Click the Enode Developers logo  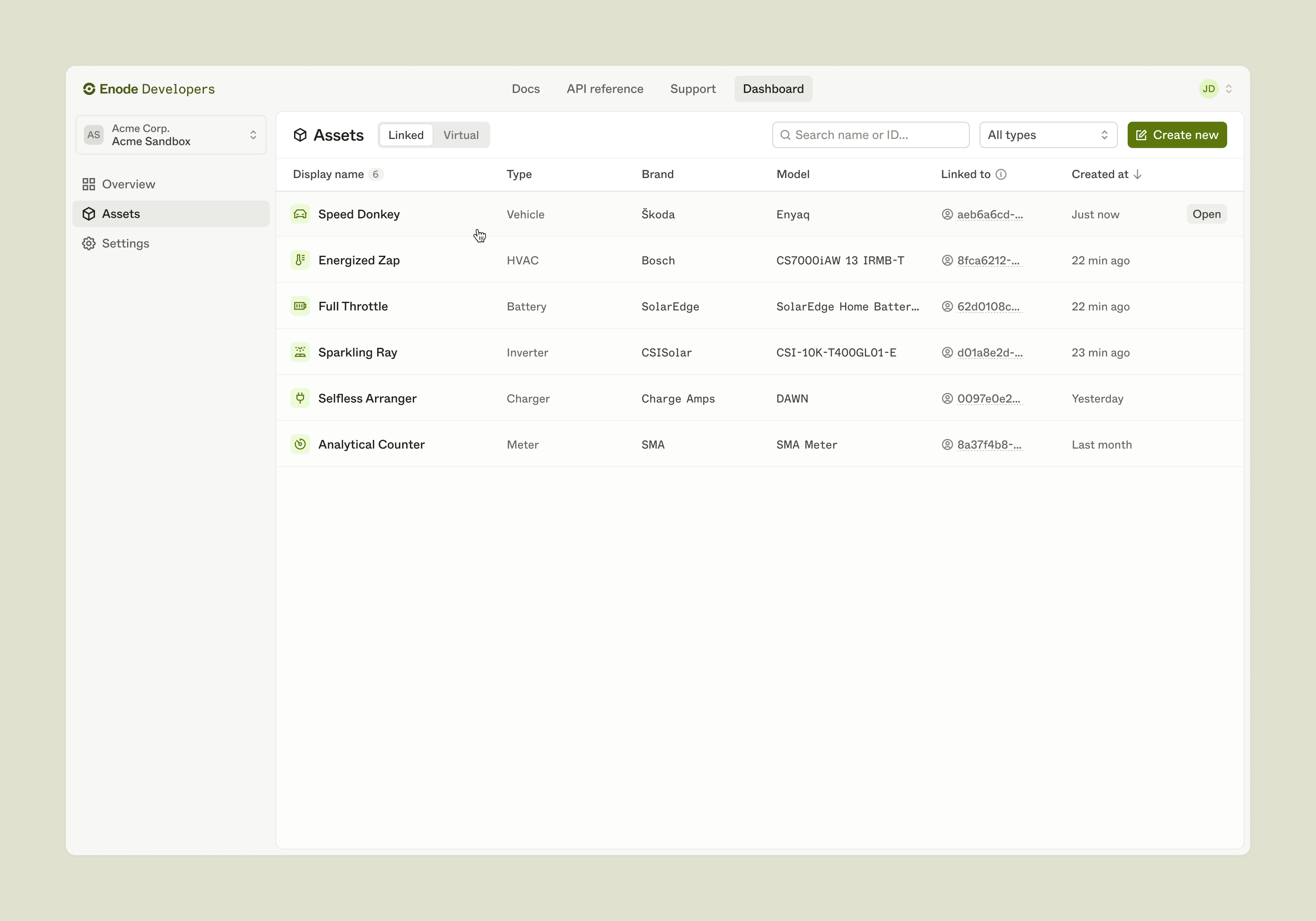click(x=148, y=89)
